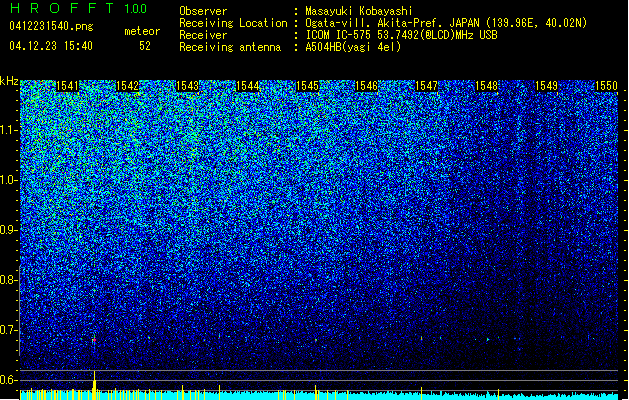Click the 1545 time marker
The height and width of the screenshot is (400, 629).
point(307,86)
